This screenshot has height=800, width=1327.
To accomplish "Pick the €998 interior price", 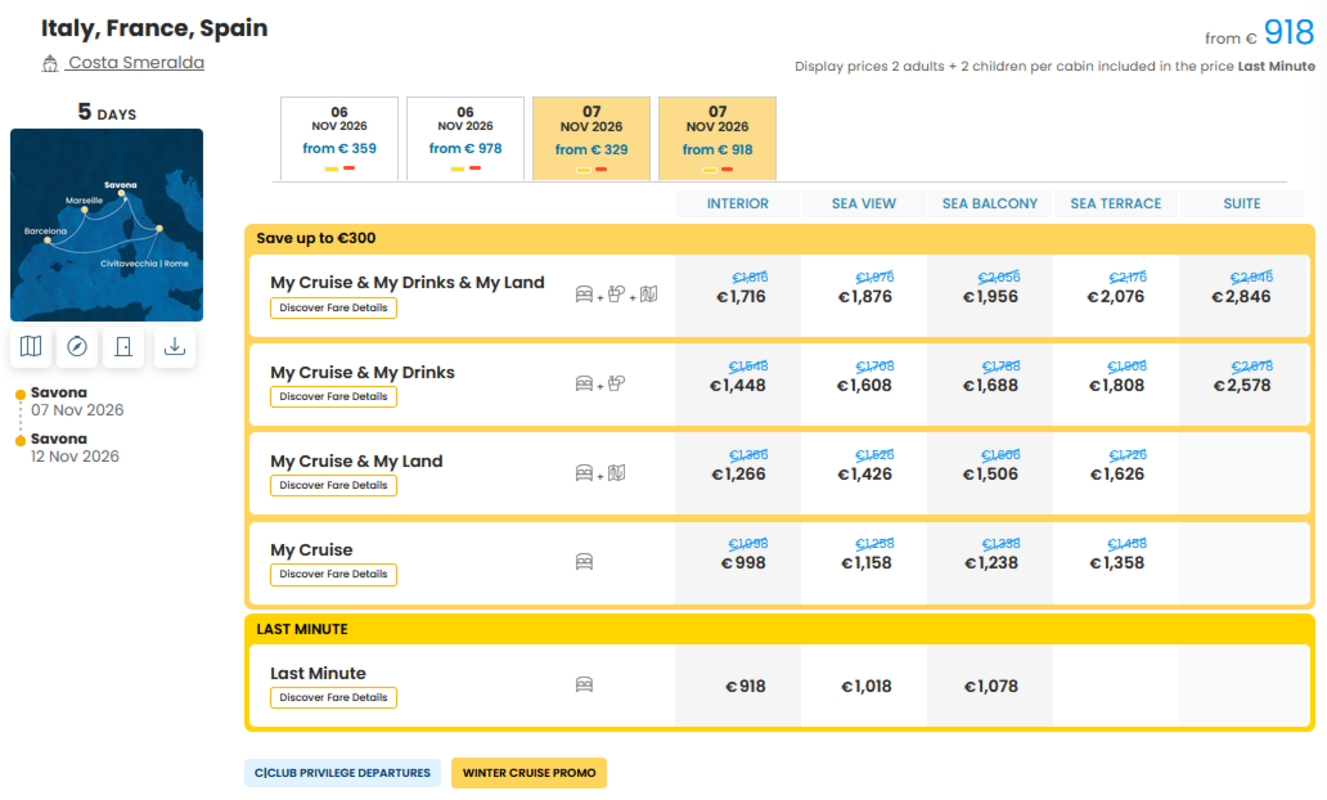I will coord(744,563).
